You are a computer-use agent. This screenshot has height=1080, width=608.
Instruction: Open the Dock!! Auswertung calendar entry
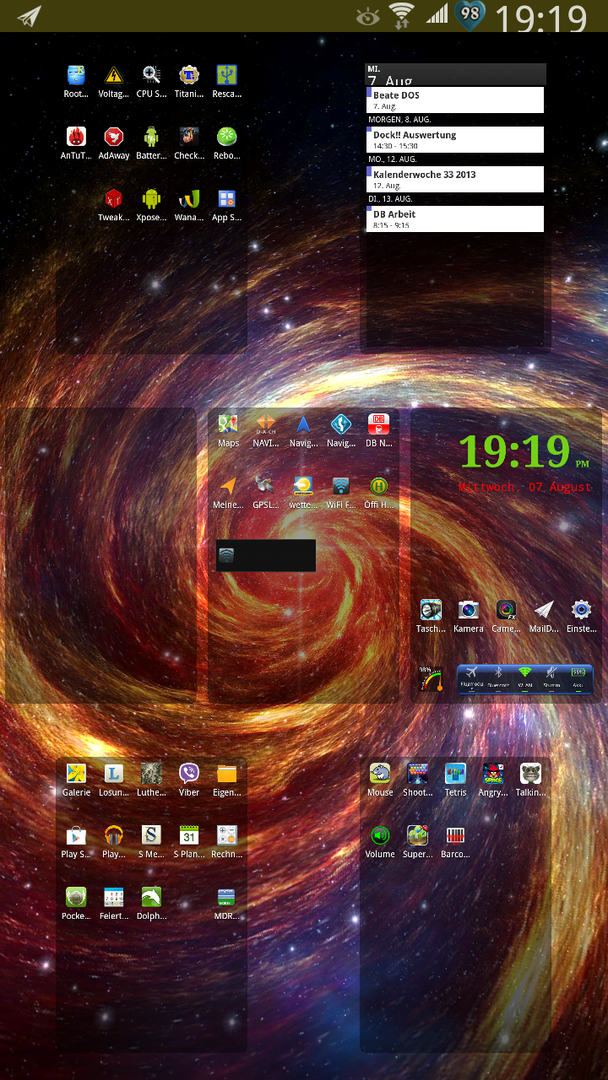coord(455,140)
